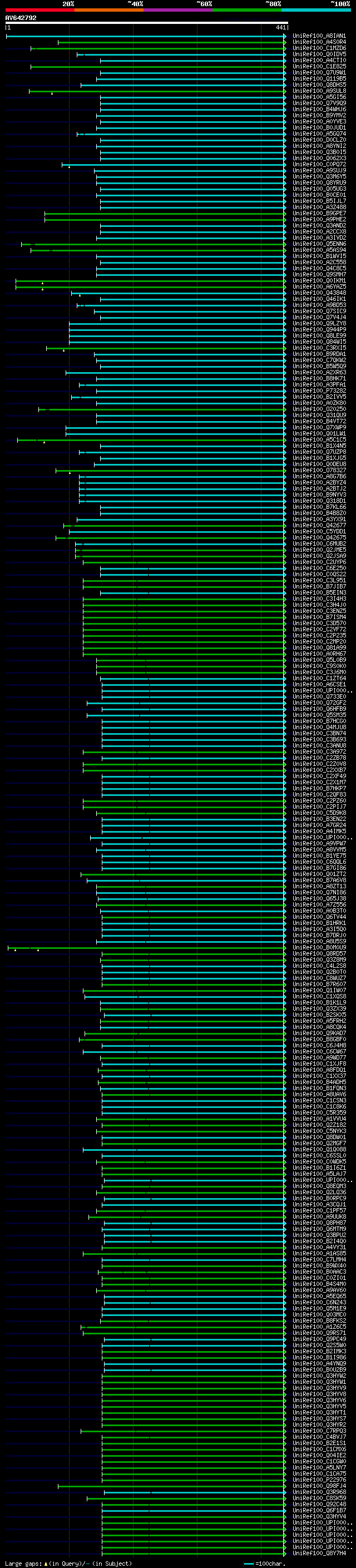
Task: Click the UniRef100_A5AS94 label
Action: (319, 250)
